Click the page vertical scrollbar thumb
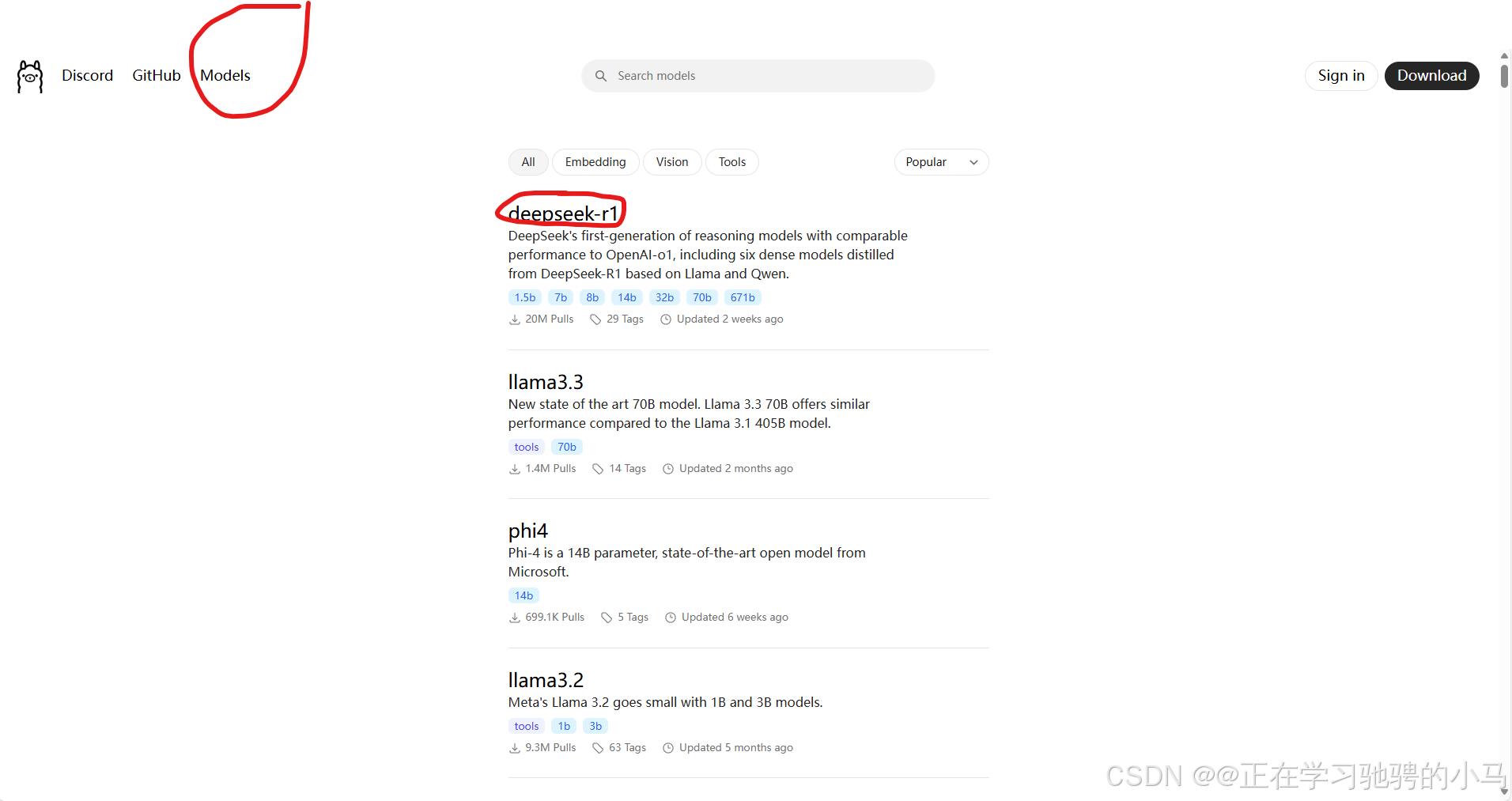The width and height of the screenshot is (1512, 801). point(1504,76)
